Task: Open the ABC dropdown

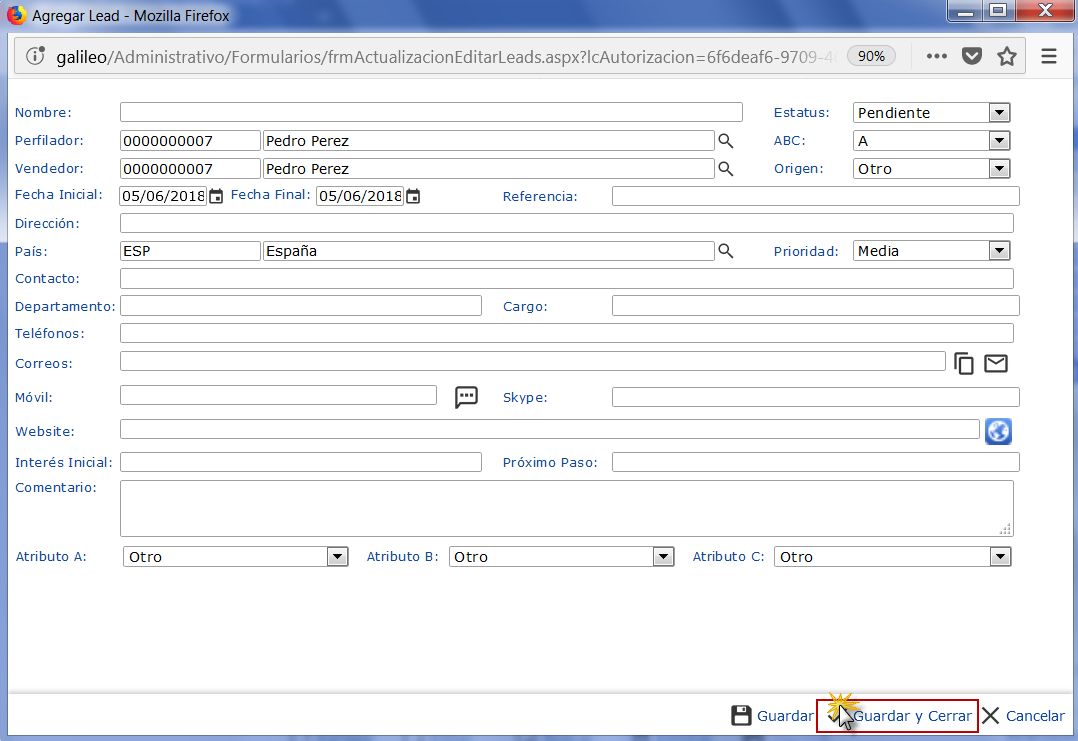Action: tap(932, 141)
